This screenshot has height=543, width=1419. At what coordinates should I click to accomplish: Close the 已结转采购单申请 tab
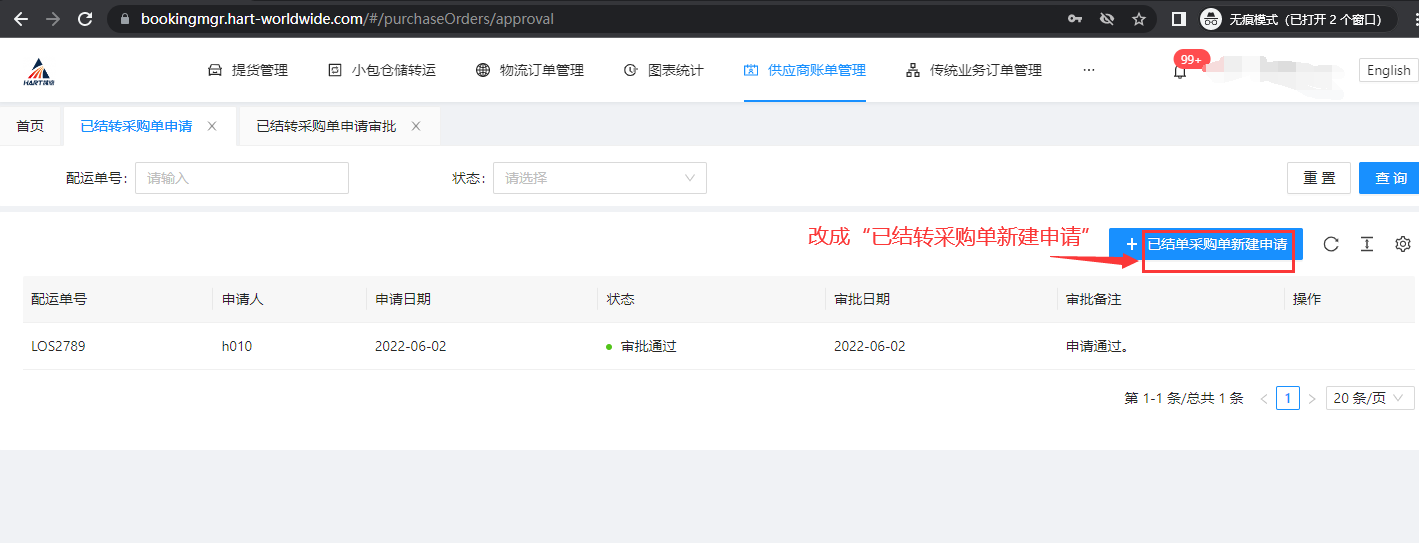click(212, 126)
